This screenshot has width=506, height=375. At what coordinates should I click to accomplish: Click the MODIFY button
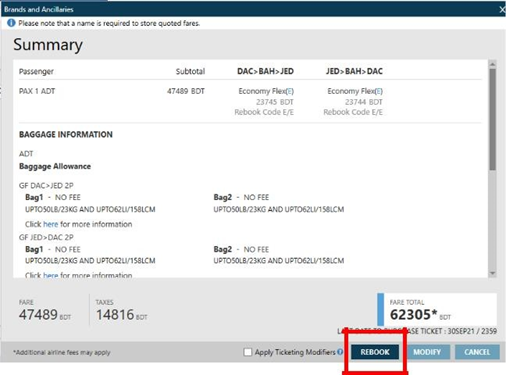(427, 352)
